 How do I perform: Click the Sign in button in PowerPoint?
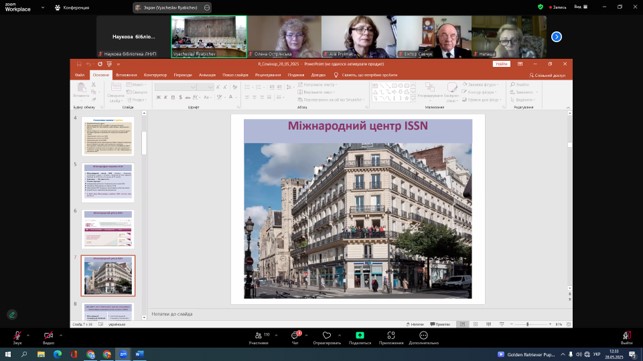[501, 64]
